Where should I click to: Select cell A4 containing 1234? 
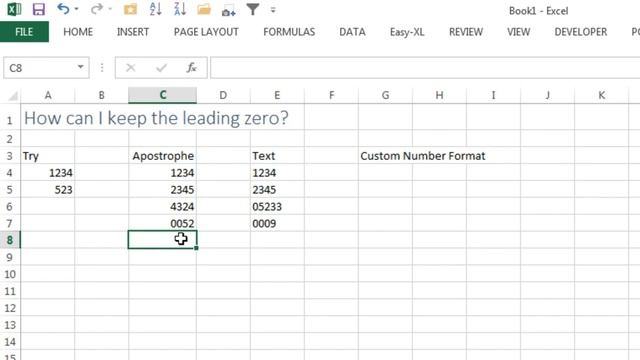48,173
